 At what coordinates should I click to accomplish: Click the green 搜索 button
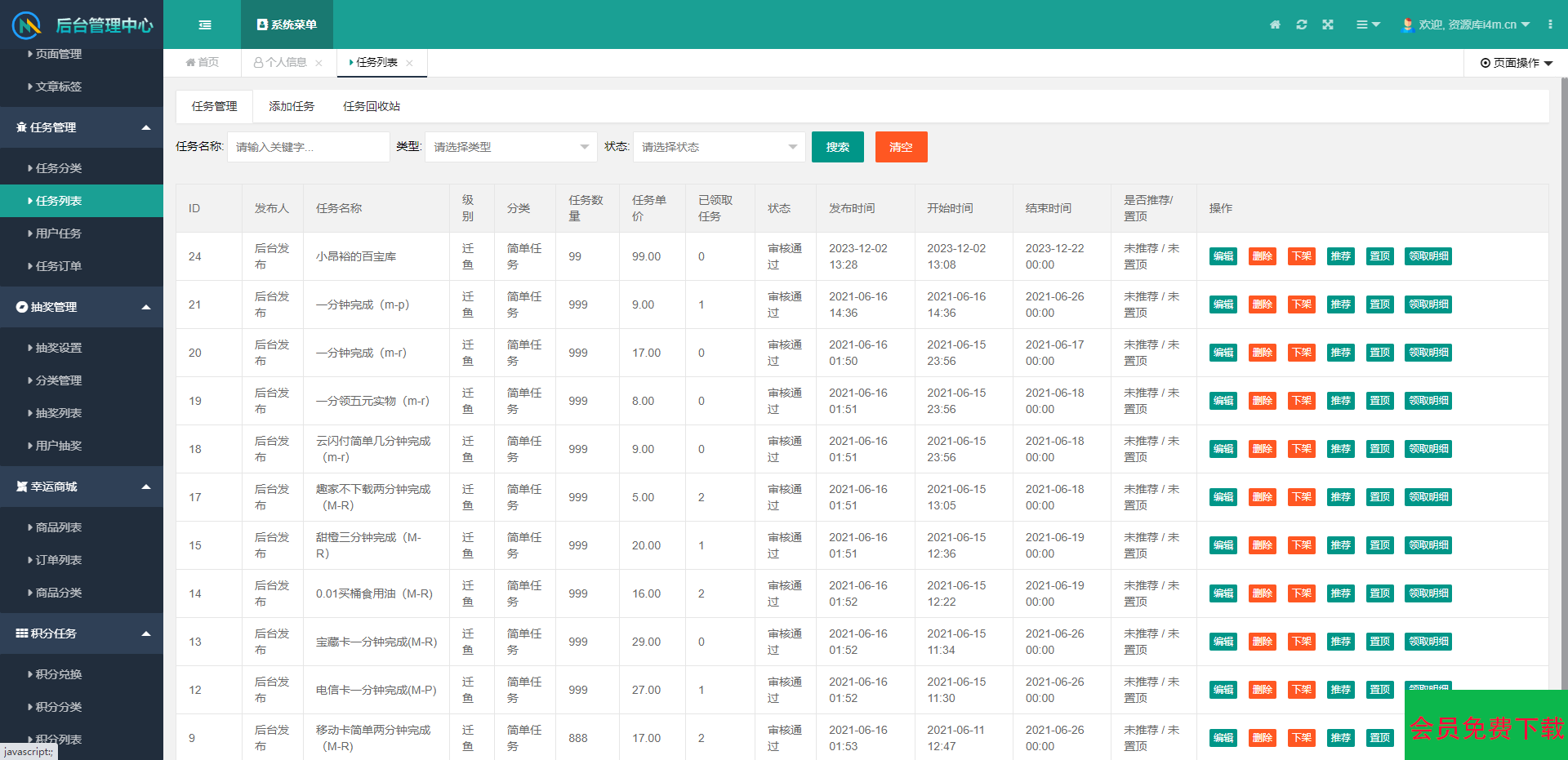click(837, 147)
